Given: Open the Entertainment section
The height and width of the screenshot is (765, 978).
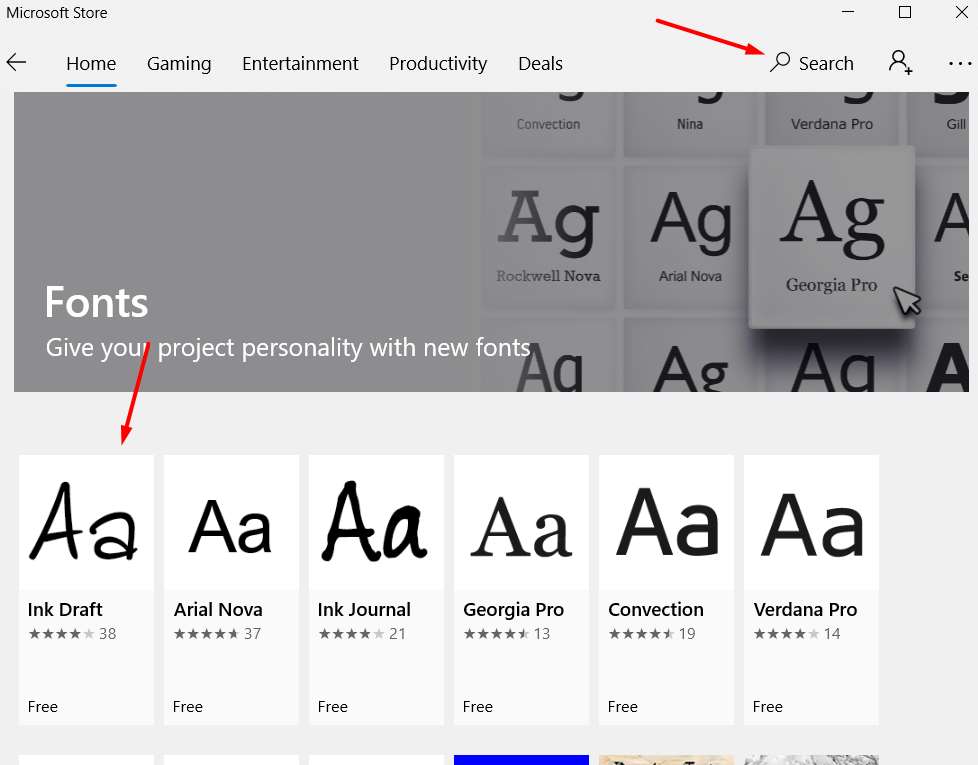Looking at the screenshot, I should click(300, 63).
